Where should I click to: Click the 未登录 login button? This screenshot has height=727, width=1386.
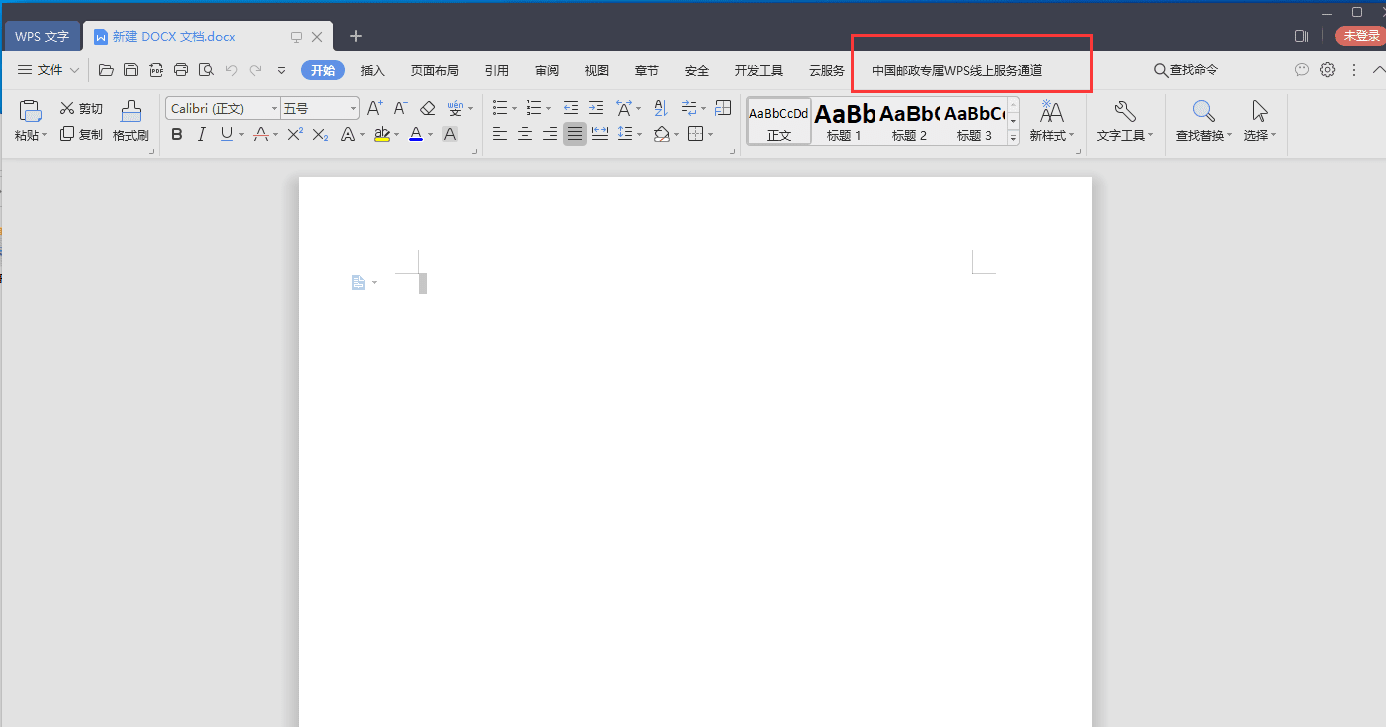point(1361,36)
